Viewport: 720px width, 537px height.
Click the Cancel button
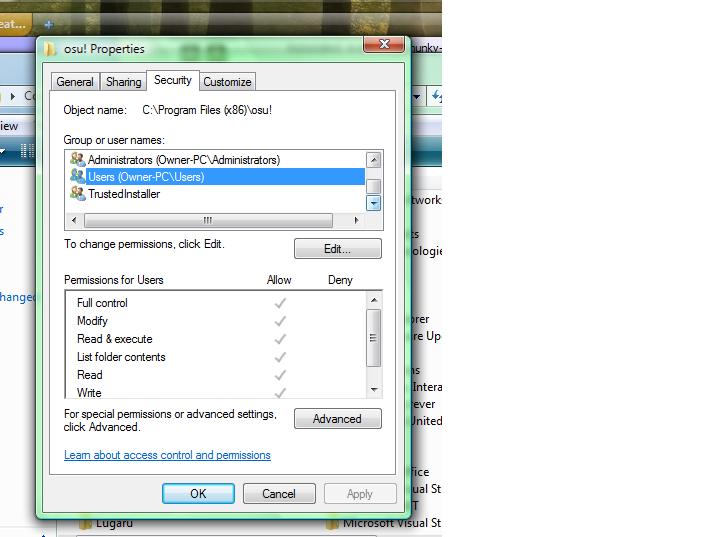click(279, 493)
